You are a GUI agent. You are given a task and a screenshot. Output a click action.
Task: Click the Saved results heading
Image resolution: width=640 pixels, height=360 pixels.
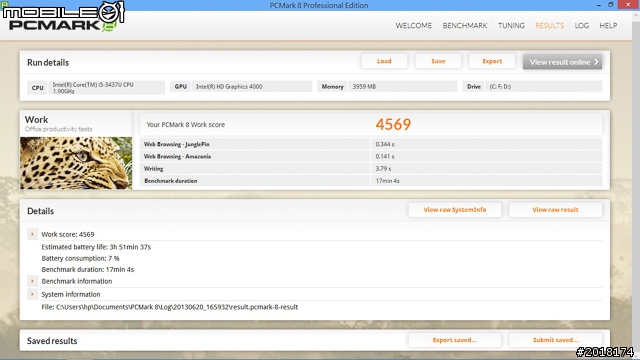tap(52, 341)
